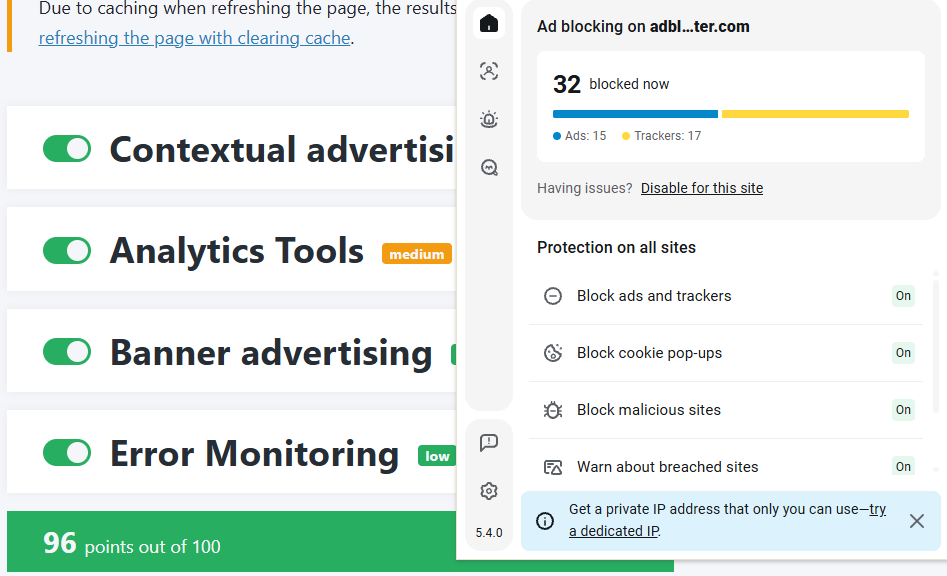Open the alert siren icon in sidebar
This screenshot has height=576, width=947.
[x=489, y=119]
